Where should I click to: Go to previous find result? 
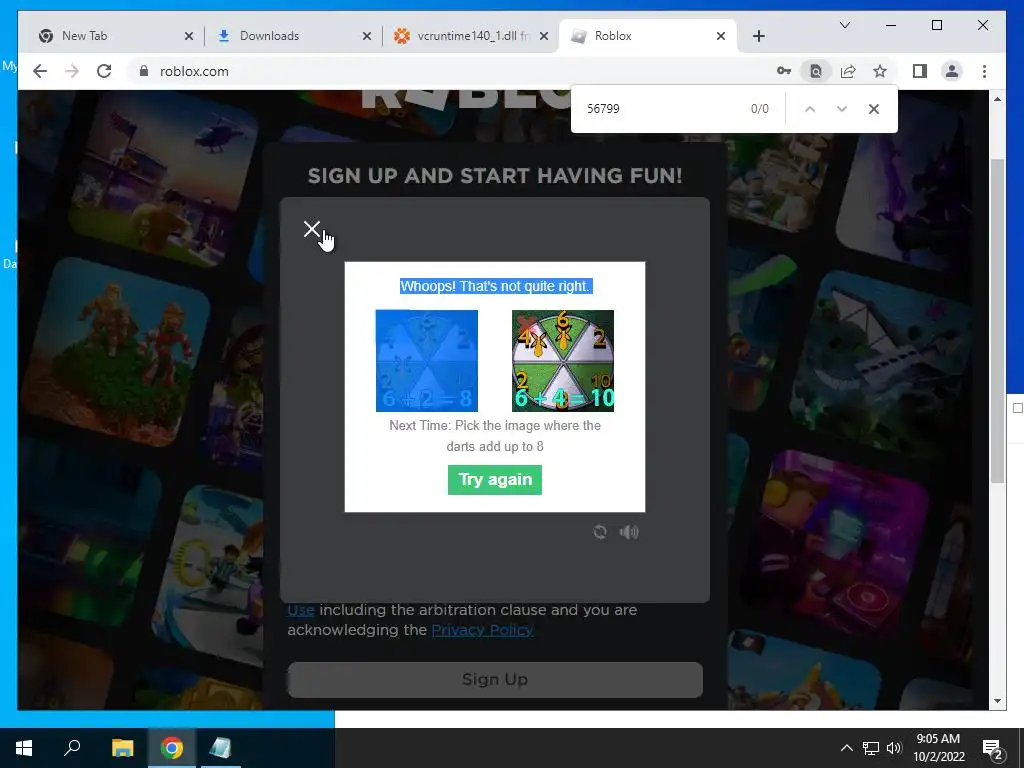click(x=810, y=109)
